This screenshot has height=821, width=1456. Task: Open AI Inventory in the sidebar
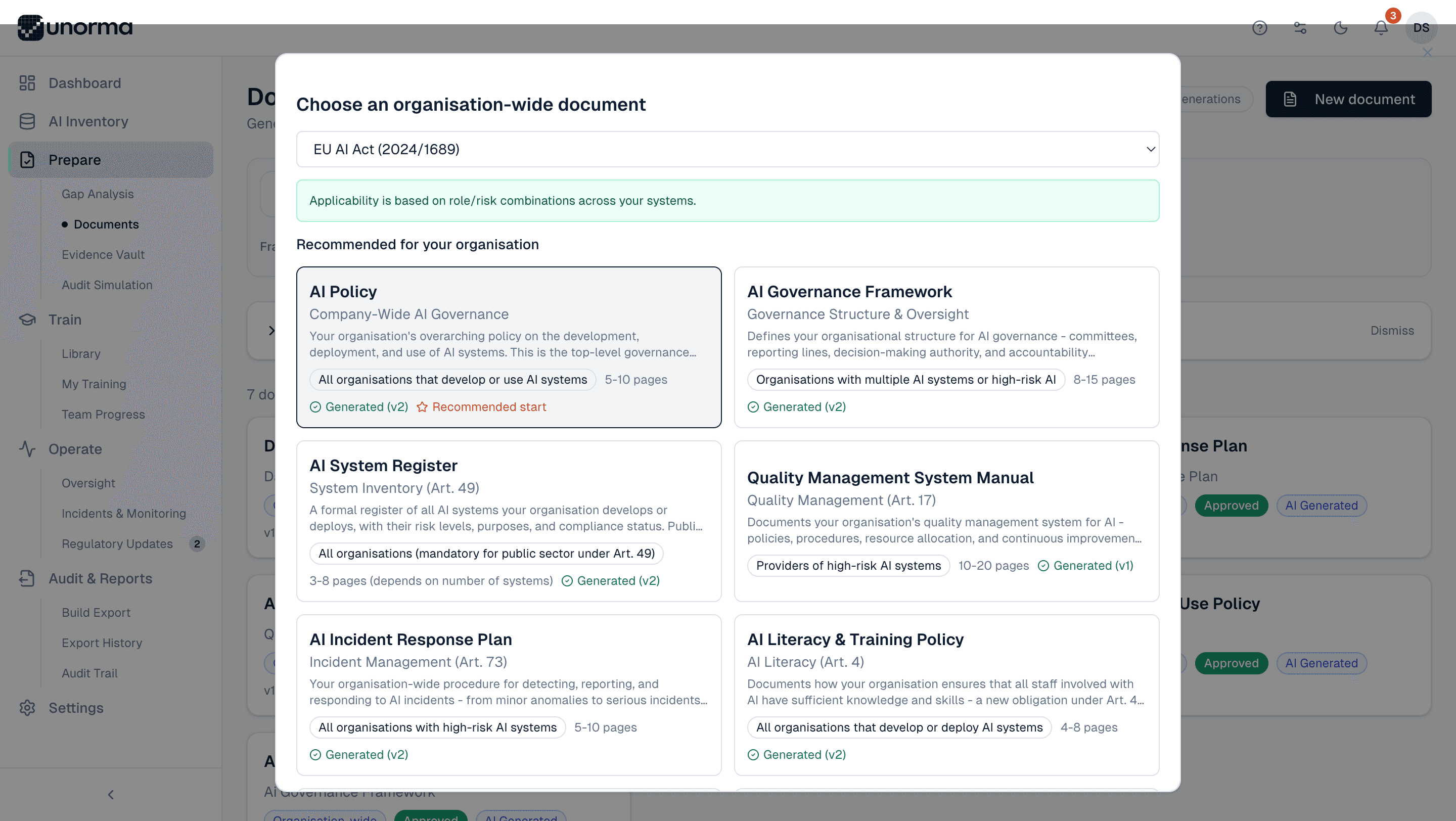[88, 121]
